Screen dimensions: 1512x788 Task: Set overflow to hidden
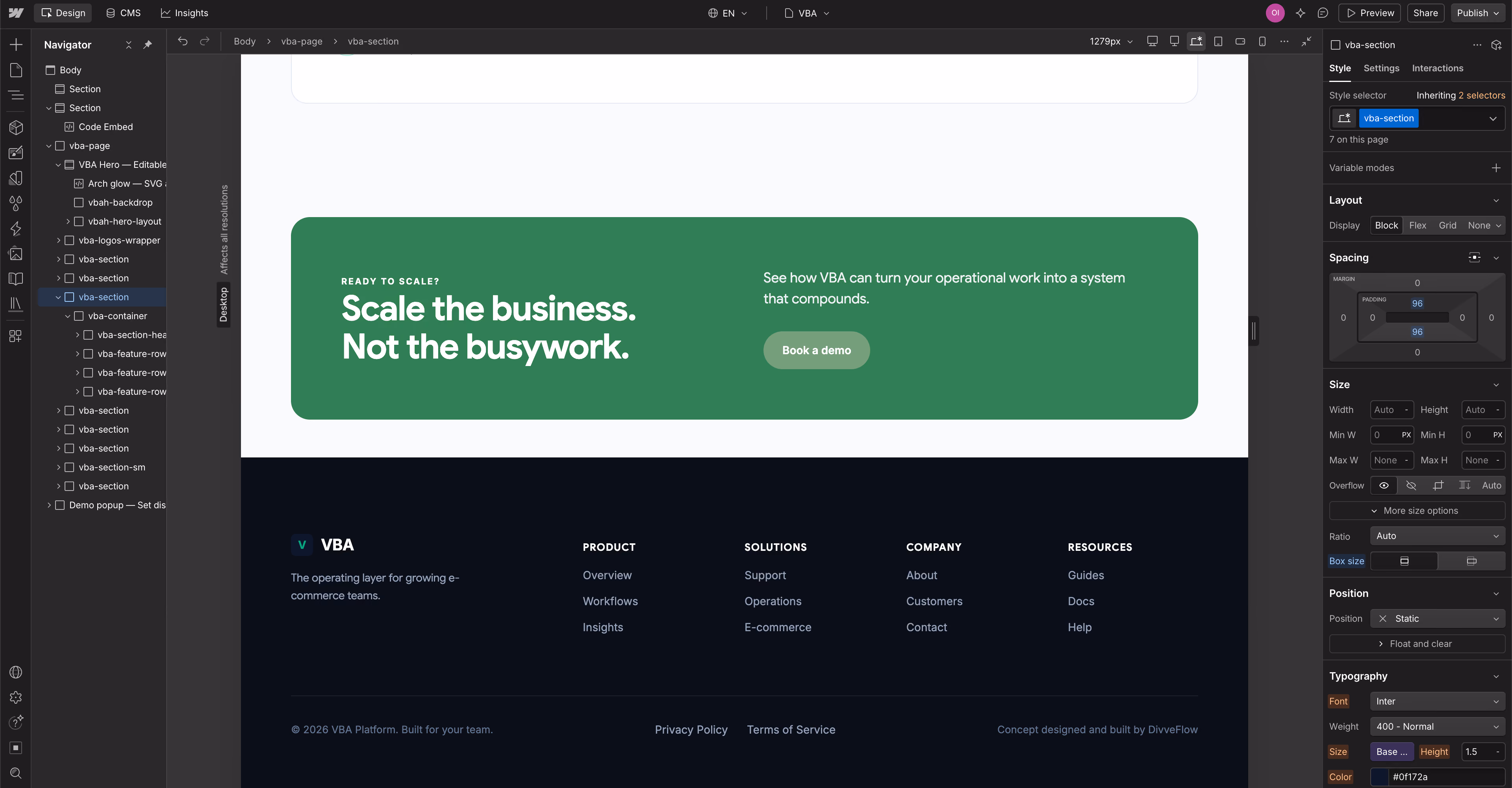(x=1411, y=485)
